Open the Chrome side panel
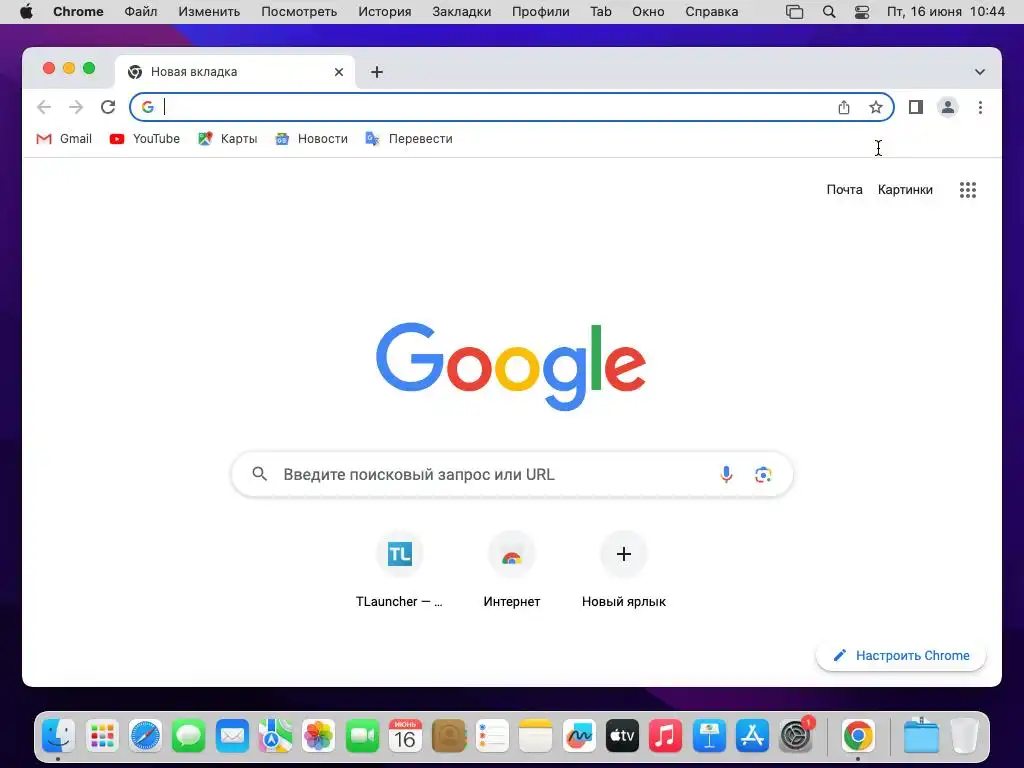 (916, 107)
